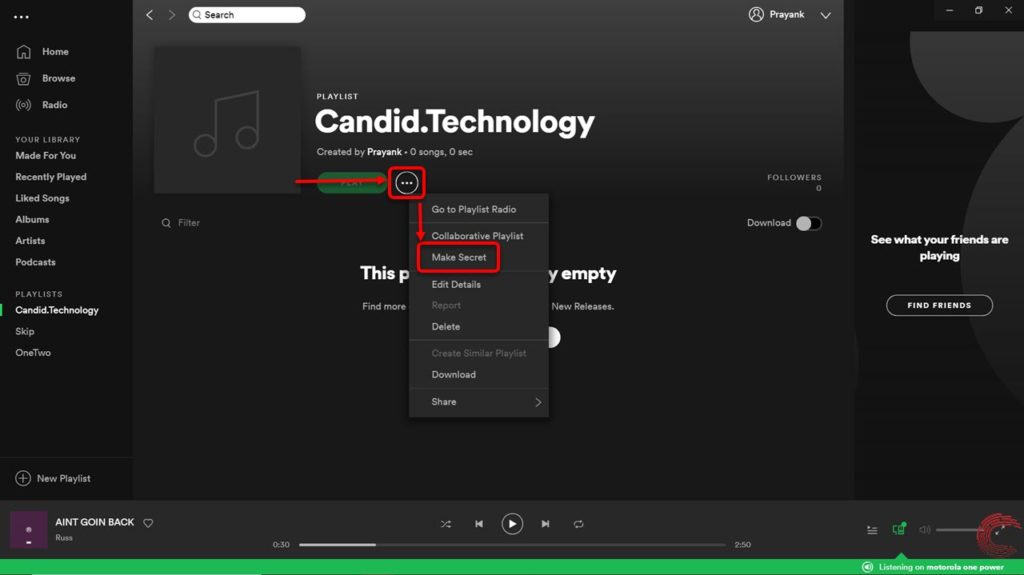Open Made For You library
The height and width of the screenshot is (575, 1024).
coord(46,156)
